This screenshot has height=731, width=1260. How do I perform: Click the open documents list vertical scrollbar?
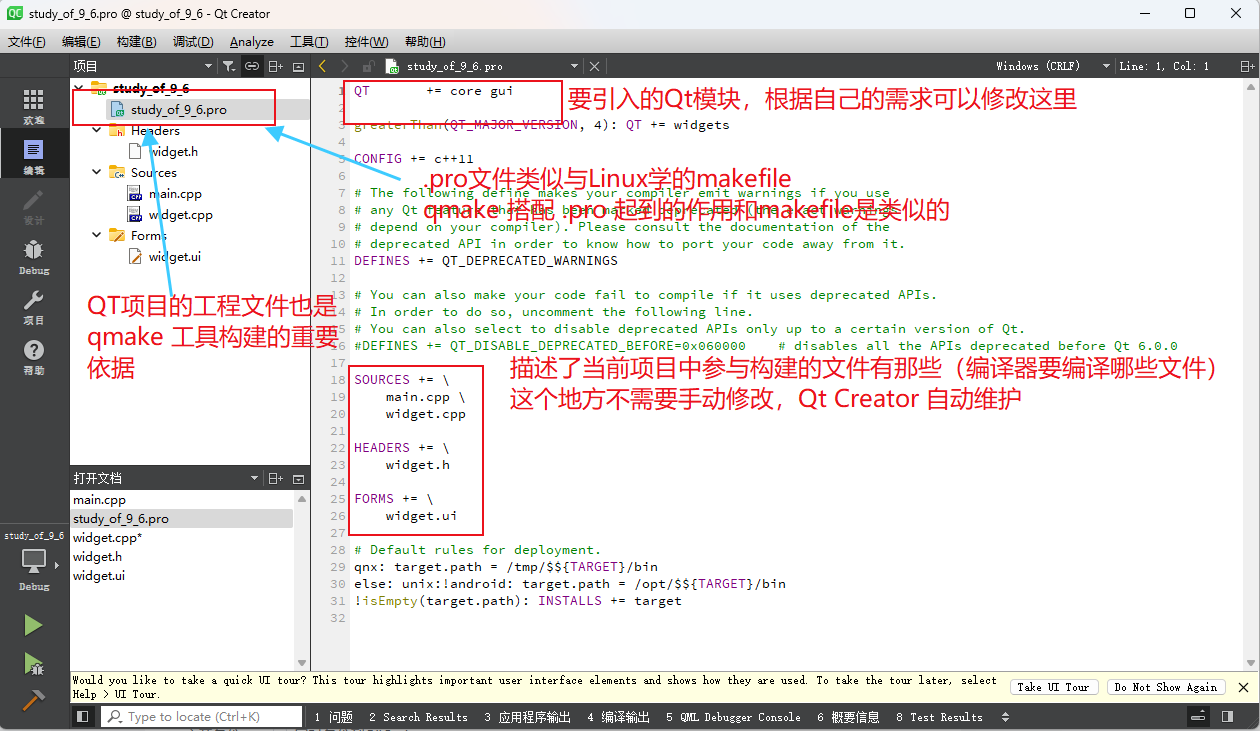pyautogui.click(x=302, y=580)
